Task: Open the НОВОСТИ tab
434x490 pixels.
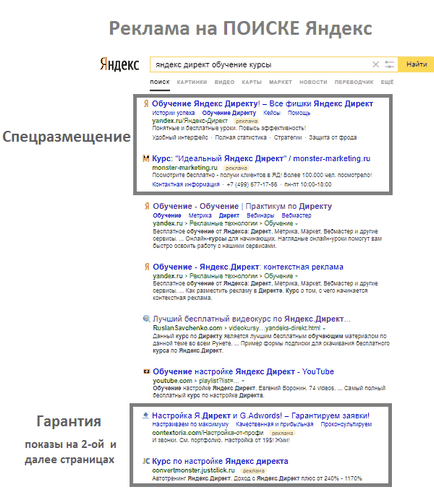Action: click(x=313, y=82)
